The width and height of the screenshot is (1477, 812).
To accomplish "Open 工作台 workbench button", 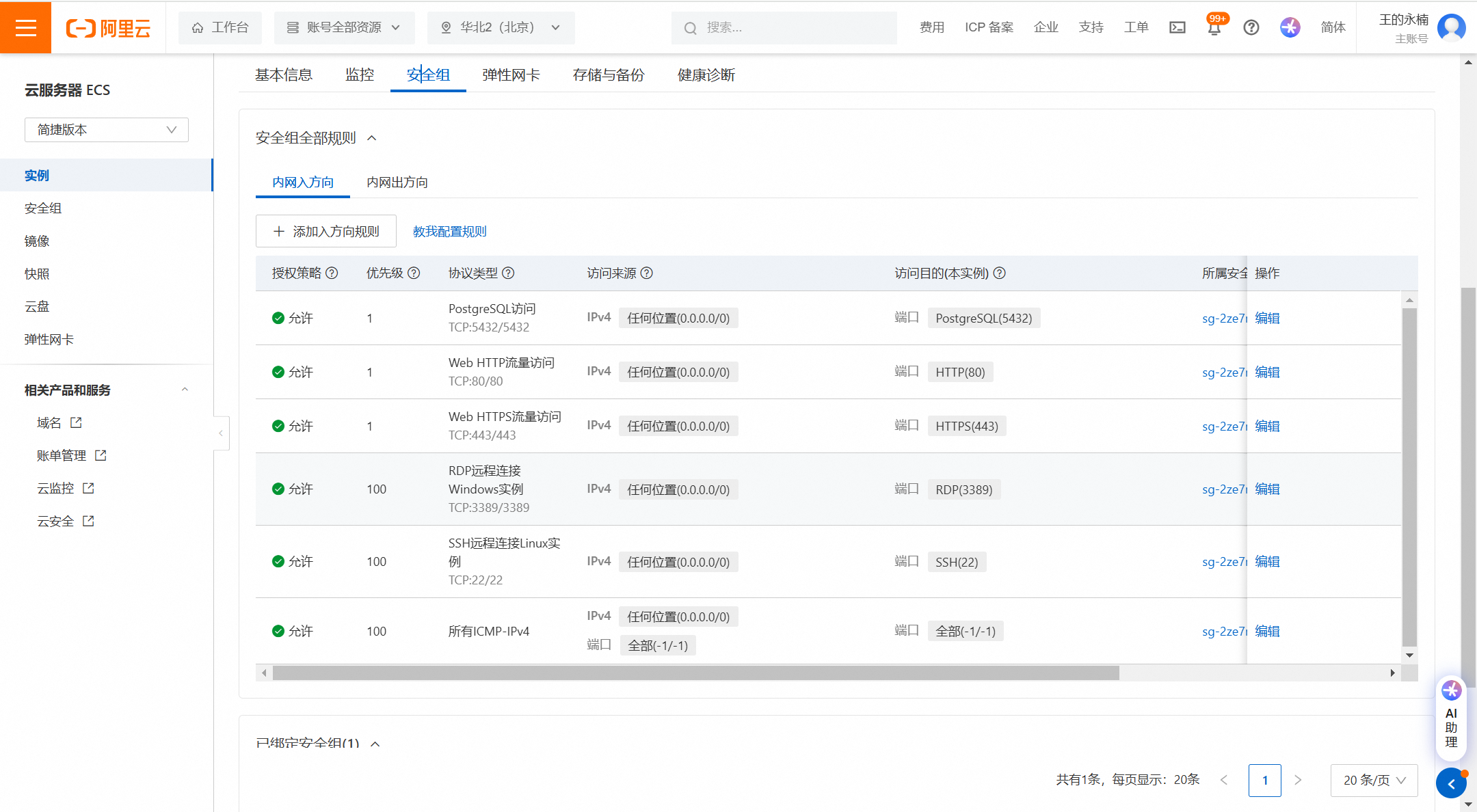I will pyautogui.click(x=220, y=27).
